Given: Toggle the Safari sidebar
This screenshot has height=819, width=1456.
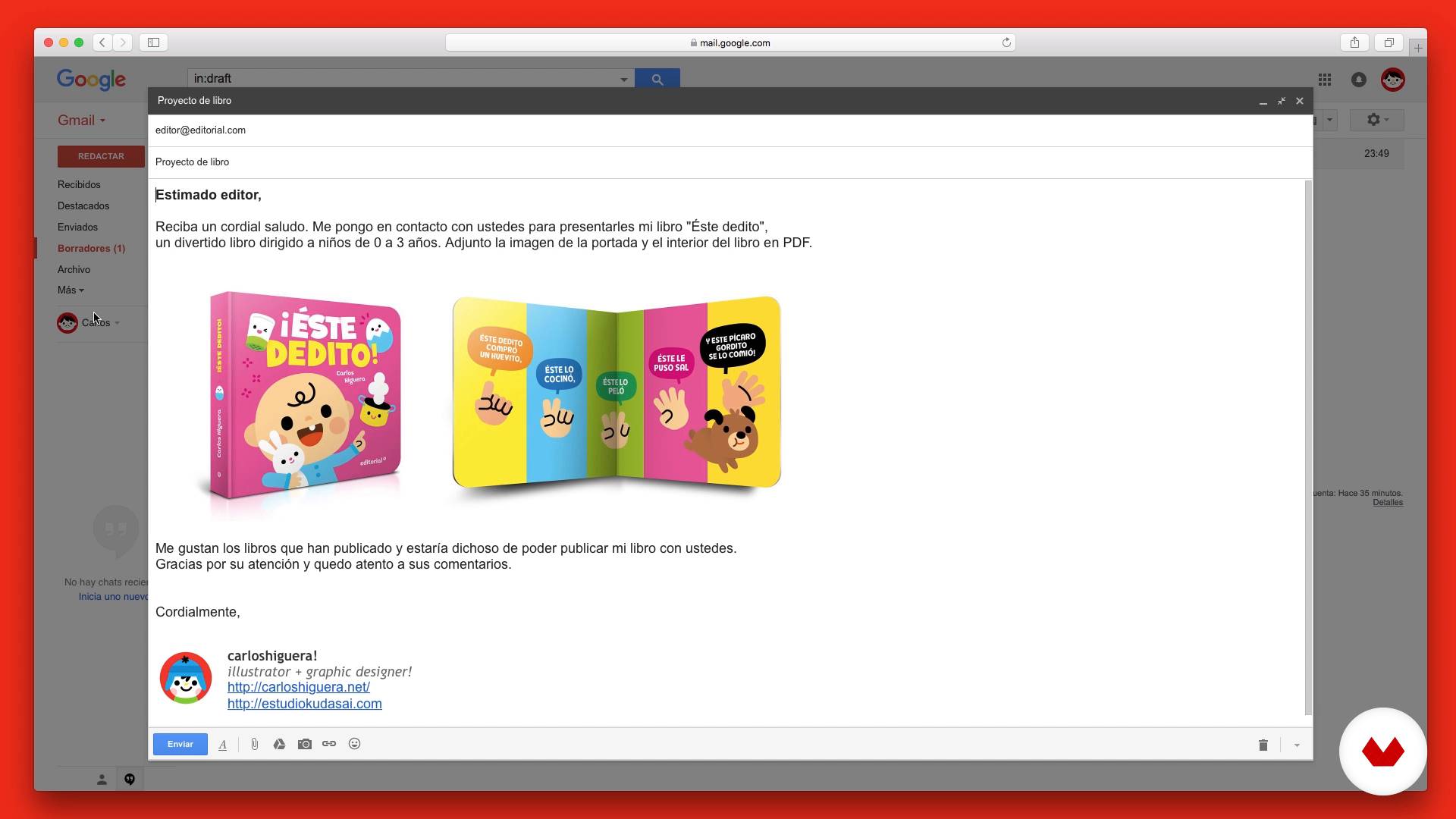Looking at the screenshot, I should click(x=153, y=42).
